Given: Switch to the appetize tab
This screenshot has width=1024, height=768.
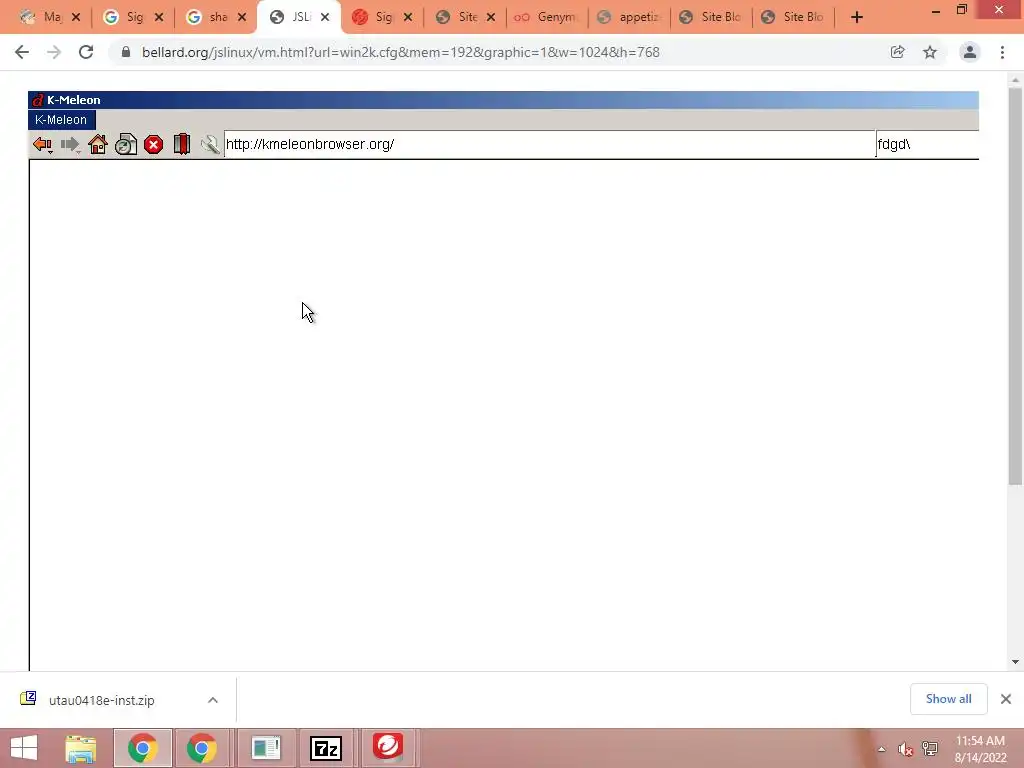Looking at the screenshot, I should tap(630, 17).
